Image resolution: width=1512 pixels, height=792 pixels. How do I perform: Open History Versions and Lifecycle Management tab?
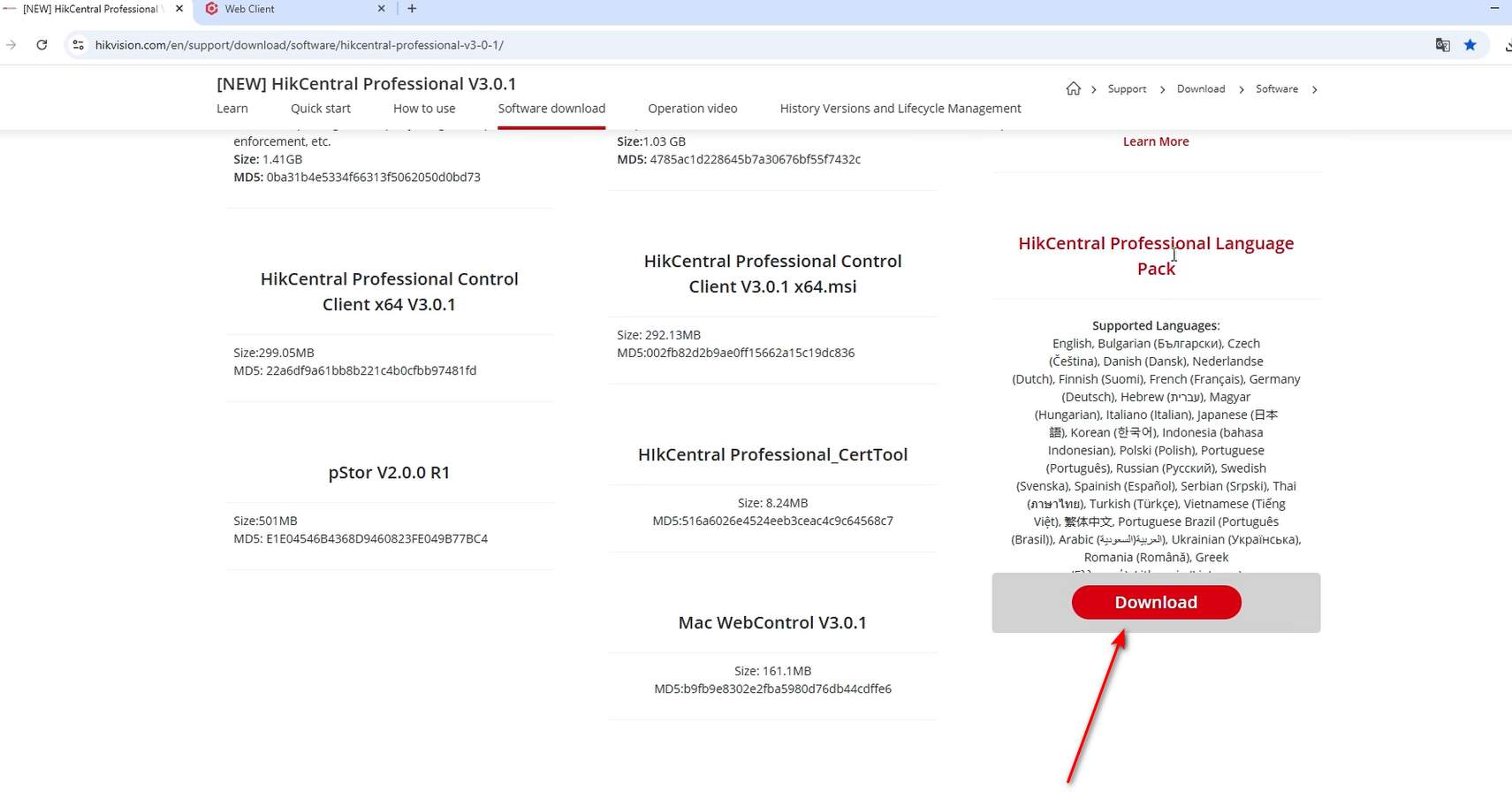coord(900,109)
